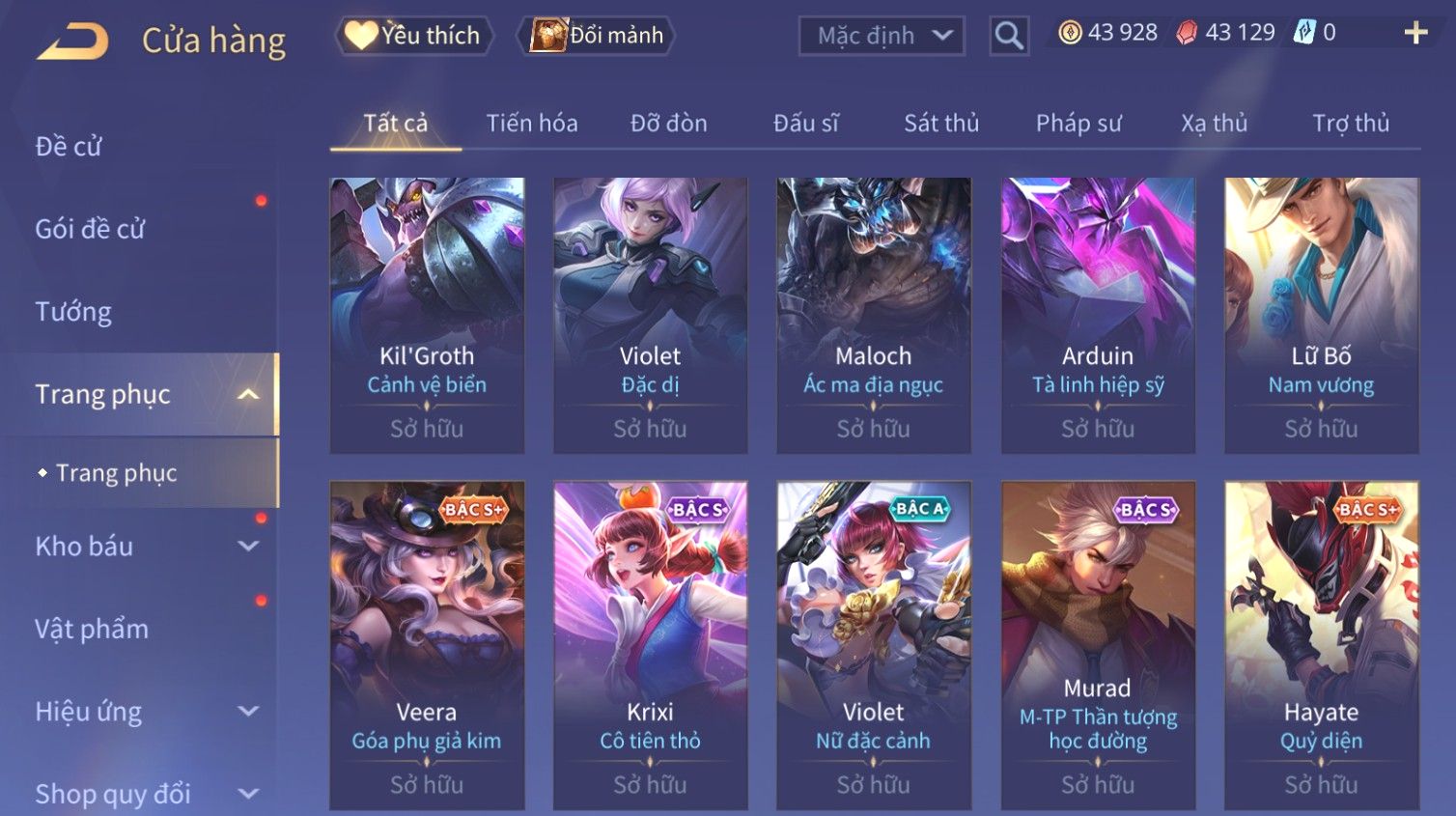Select the Xạ thủ tab
This screenshot has height=816, width=1456.
pos(1215,123)
